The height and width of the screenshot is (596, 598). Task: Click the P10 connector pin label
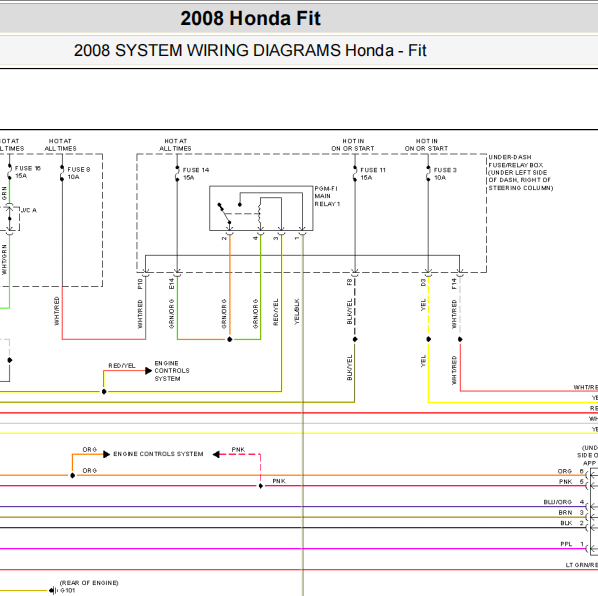point(140,284)
